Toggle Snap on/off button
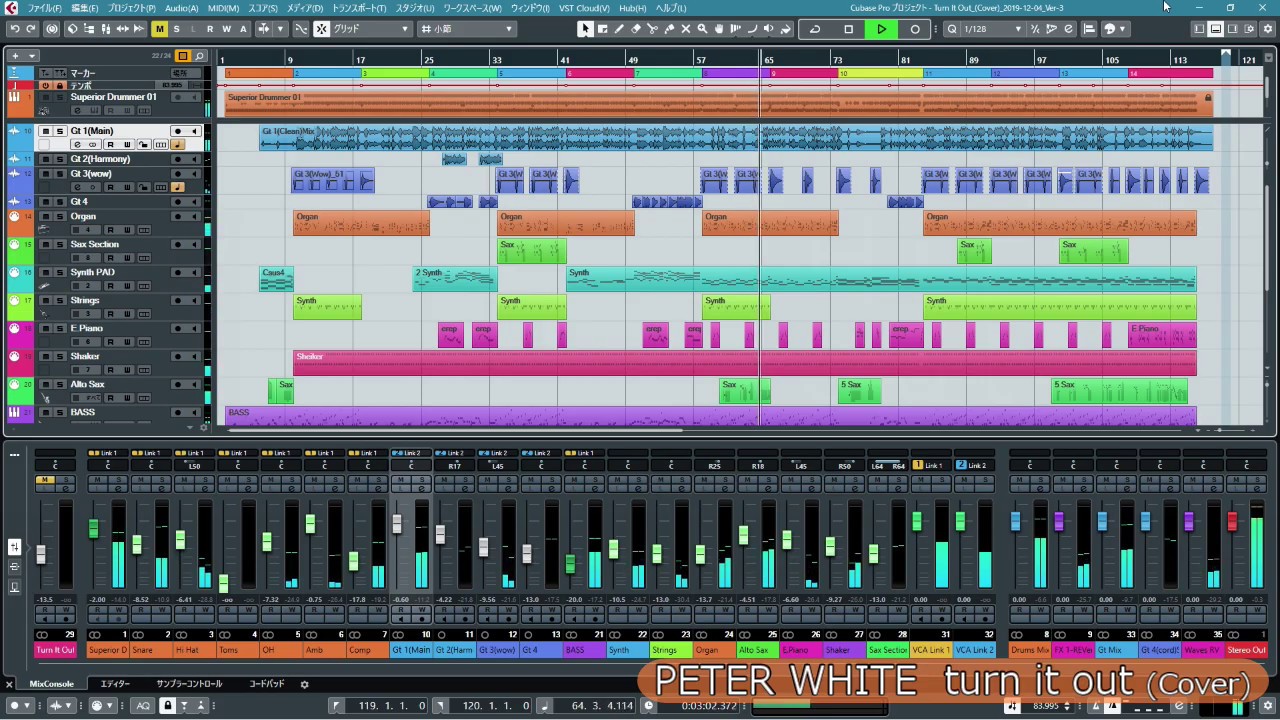 322,29
